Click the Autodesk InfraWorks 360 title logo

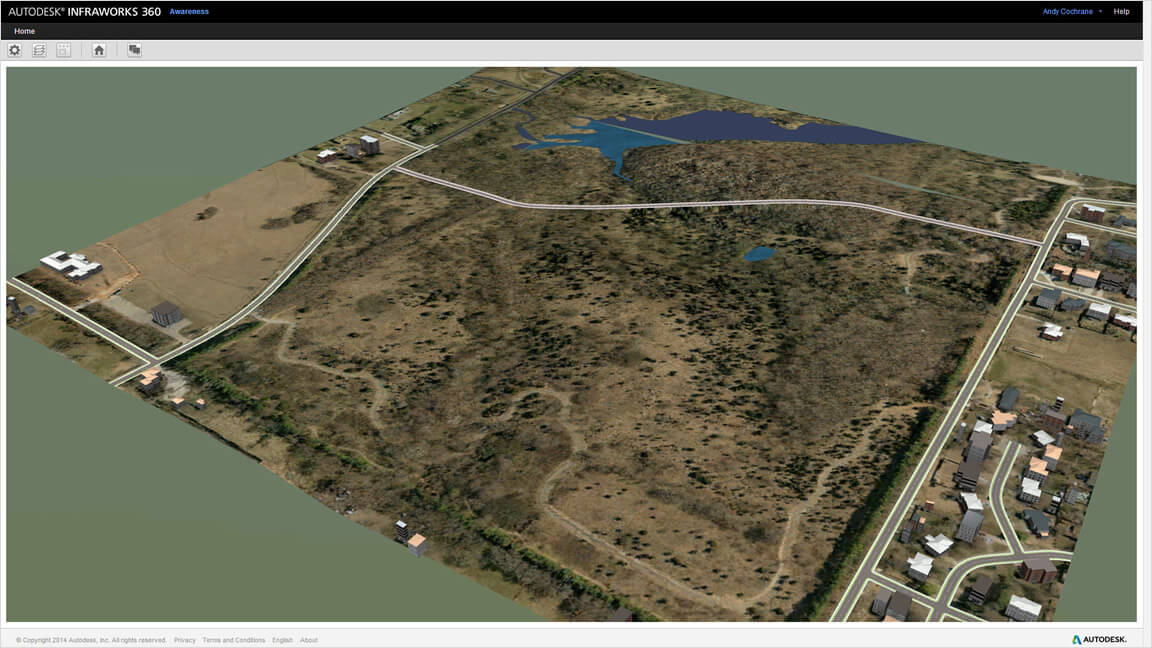click(84, 12)
